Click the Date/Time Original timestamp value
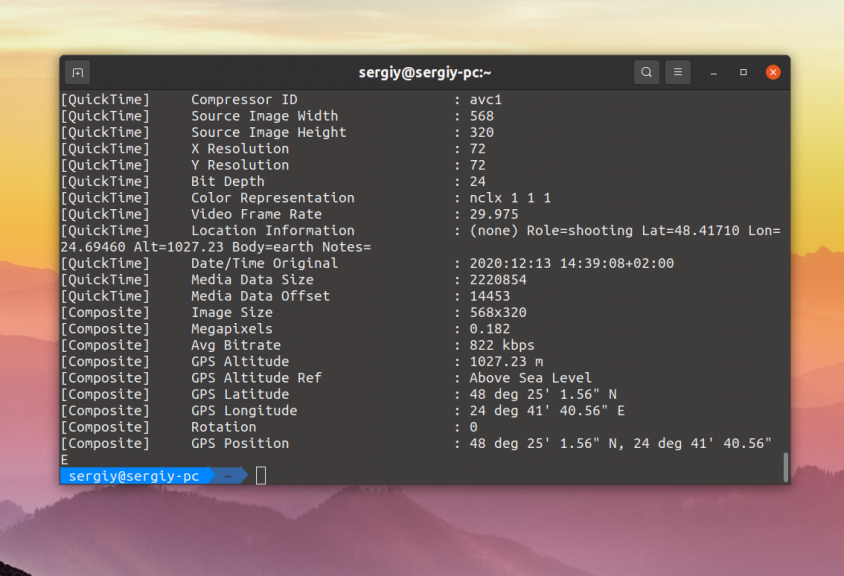The height and width of the screenshot is (576, 844). (x=571, y=263)
